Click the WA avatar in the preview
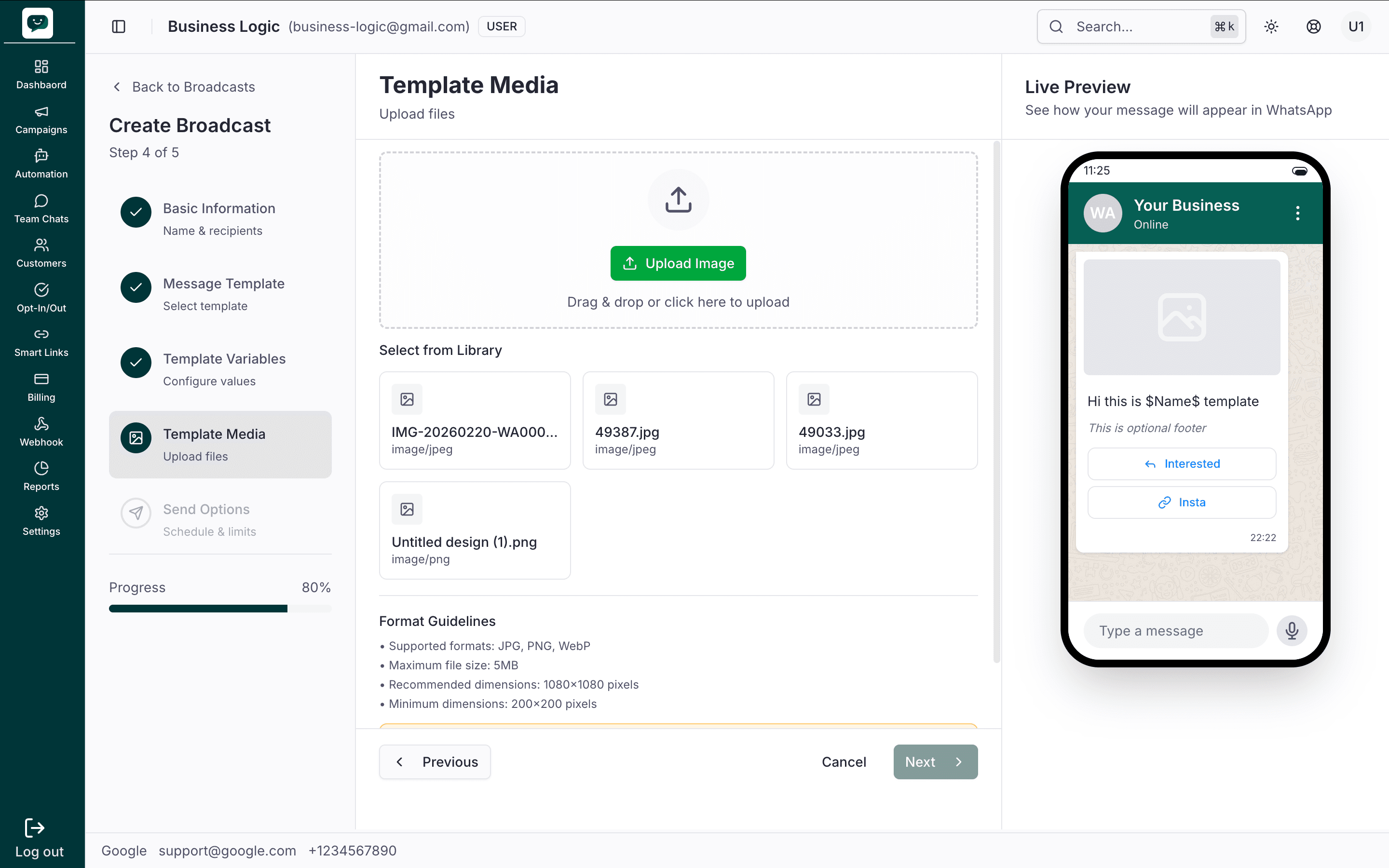1389x868 pixels. pos(1103,213)
